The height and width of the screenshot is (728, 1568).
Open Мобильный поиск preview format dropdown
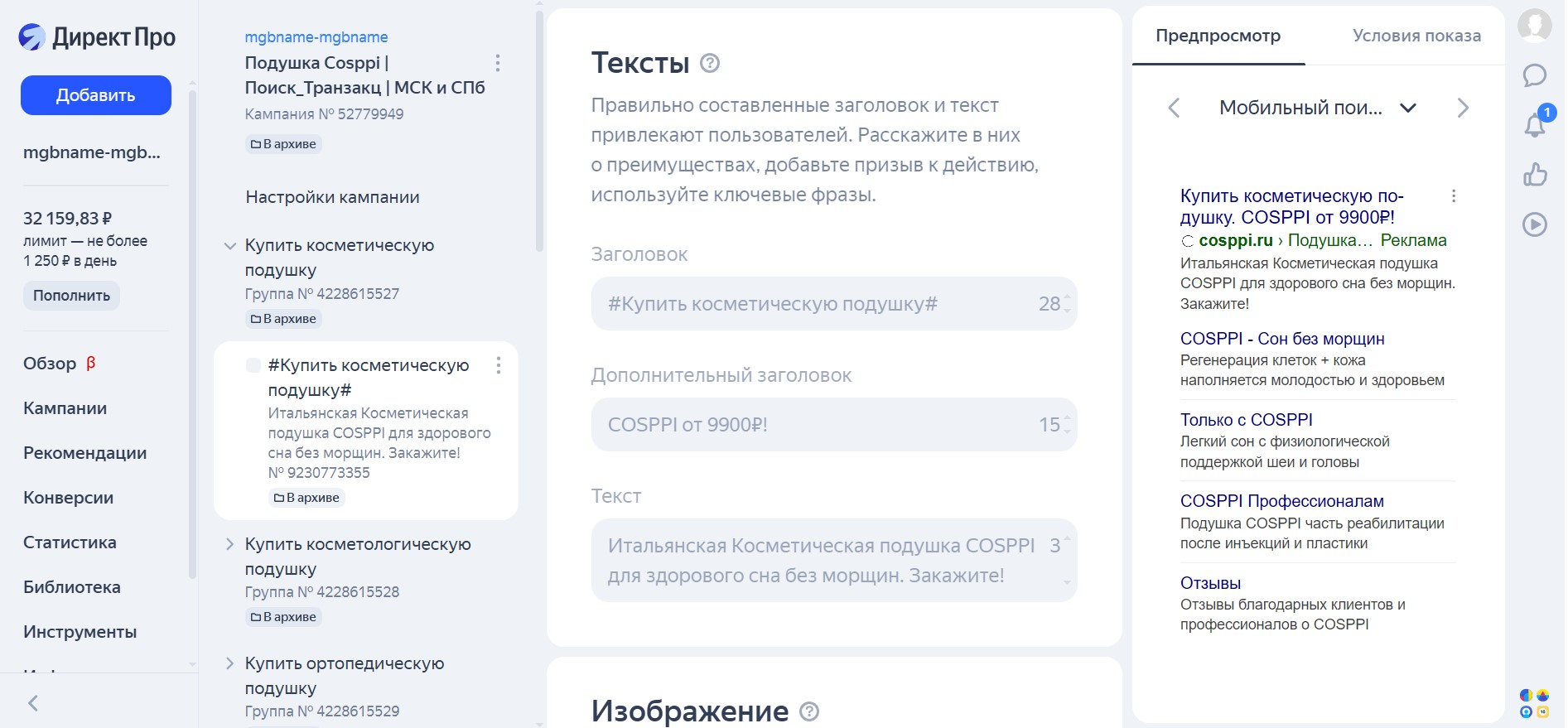1318,108
